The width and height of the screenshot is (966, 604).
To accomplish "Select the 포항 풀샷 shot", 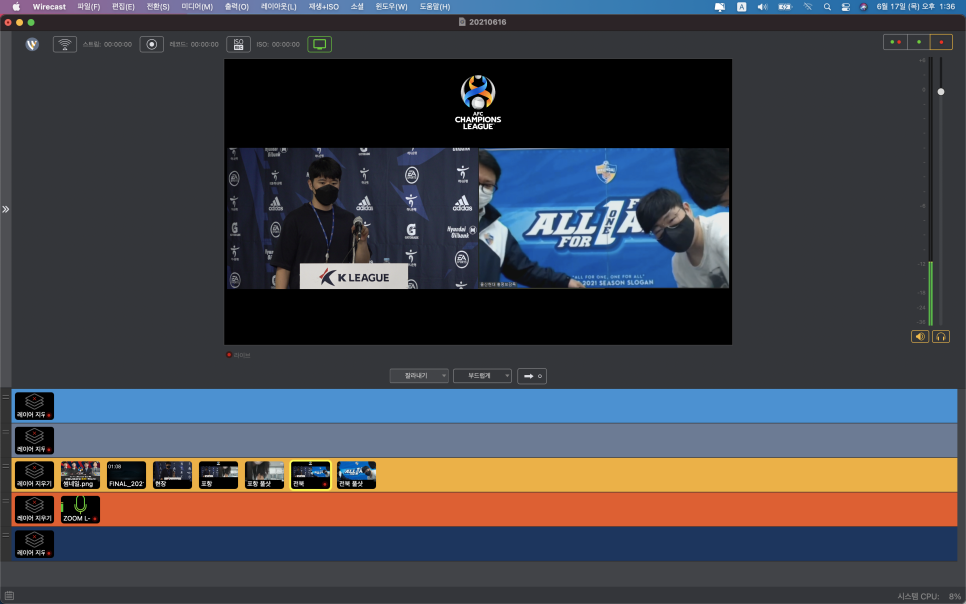I will tap(264, 475).
